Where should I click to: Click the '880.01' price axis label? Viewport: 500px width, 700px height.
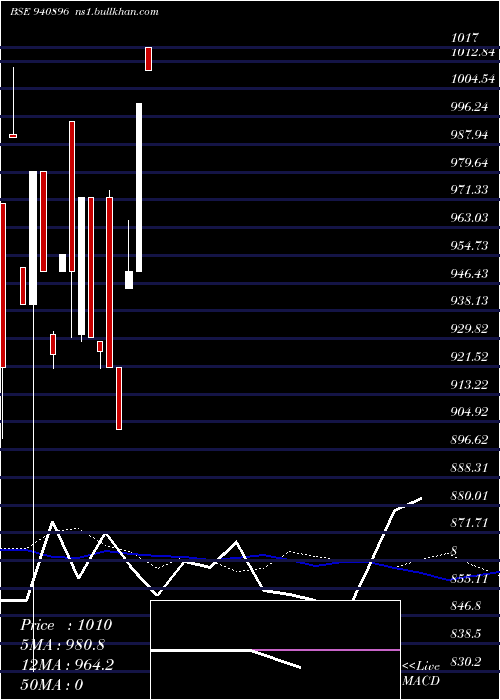click(470, 496)
